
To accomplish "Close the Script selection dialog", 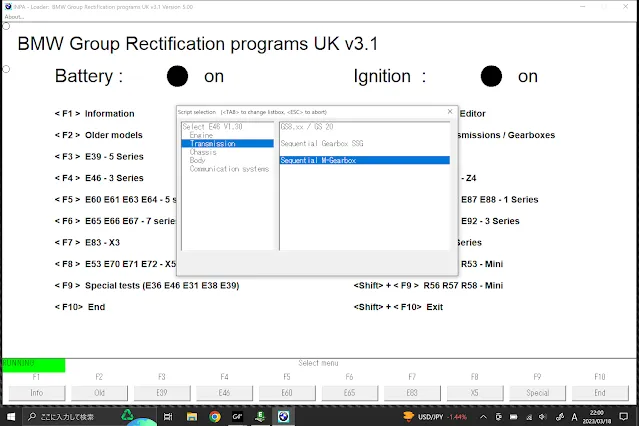I will tap(450, 111).
